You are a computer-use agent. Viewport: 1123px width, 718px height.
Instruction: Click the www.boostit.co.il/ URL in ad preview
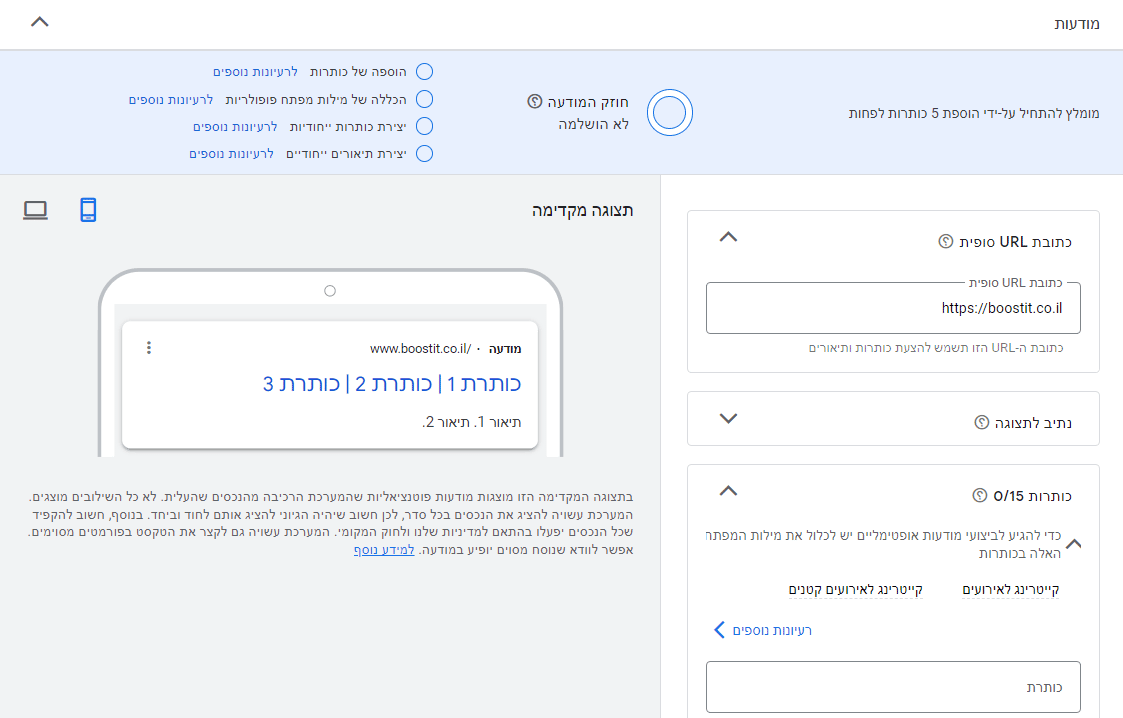coord(420,349)
